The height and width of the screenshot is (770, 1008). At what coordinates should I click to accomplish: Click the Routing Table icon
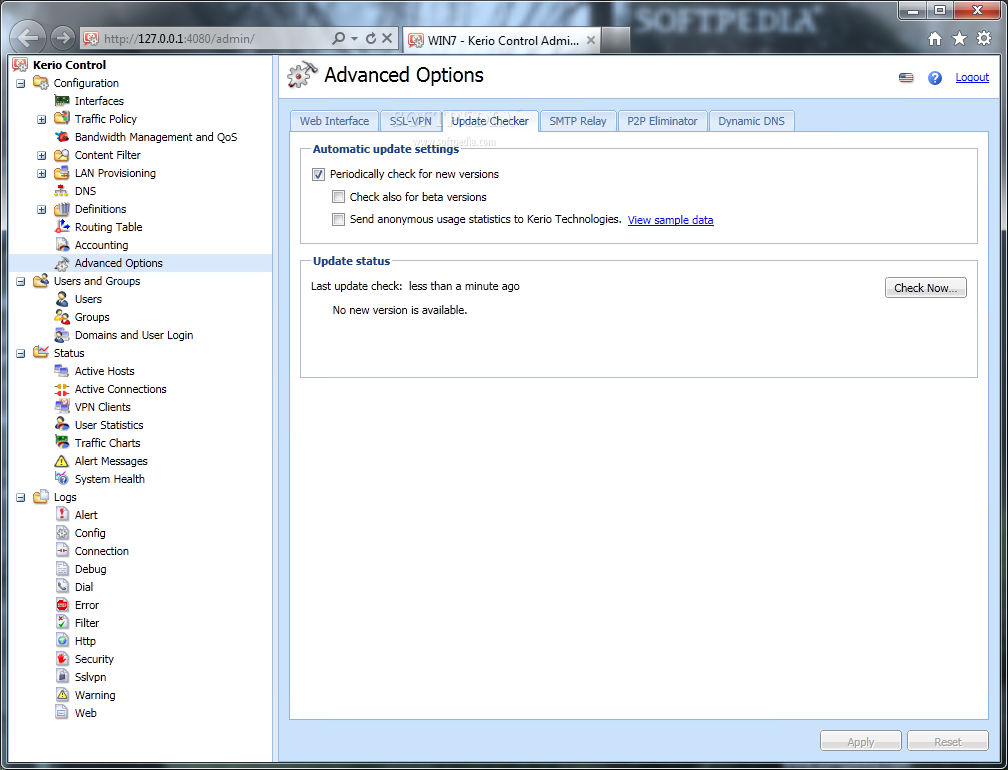coord(62,227)
